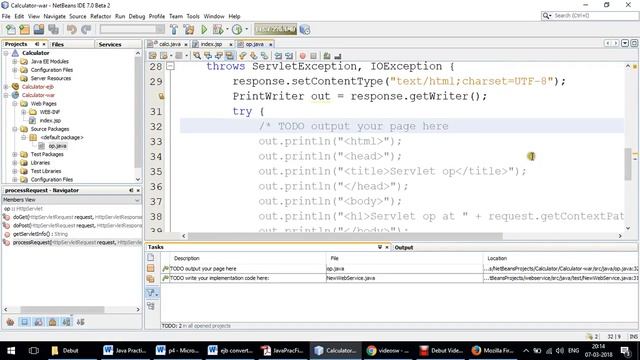The height and width of the screenshot is (360, 640).
Task: Switch to the Output tab
Action: tap(404, 247)
